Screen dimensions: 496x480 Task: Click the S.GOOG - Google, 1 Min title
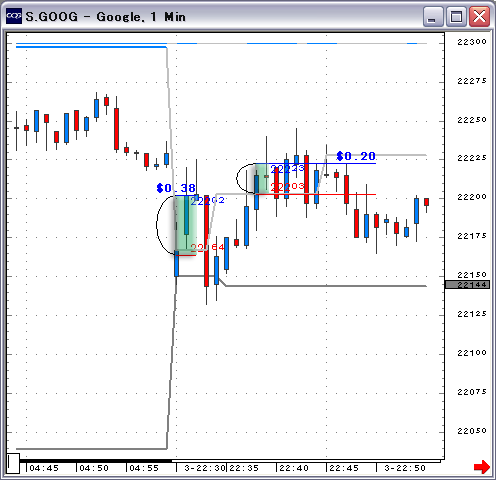pyautogui.click(x=105, y=17)
